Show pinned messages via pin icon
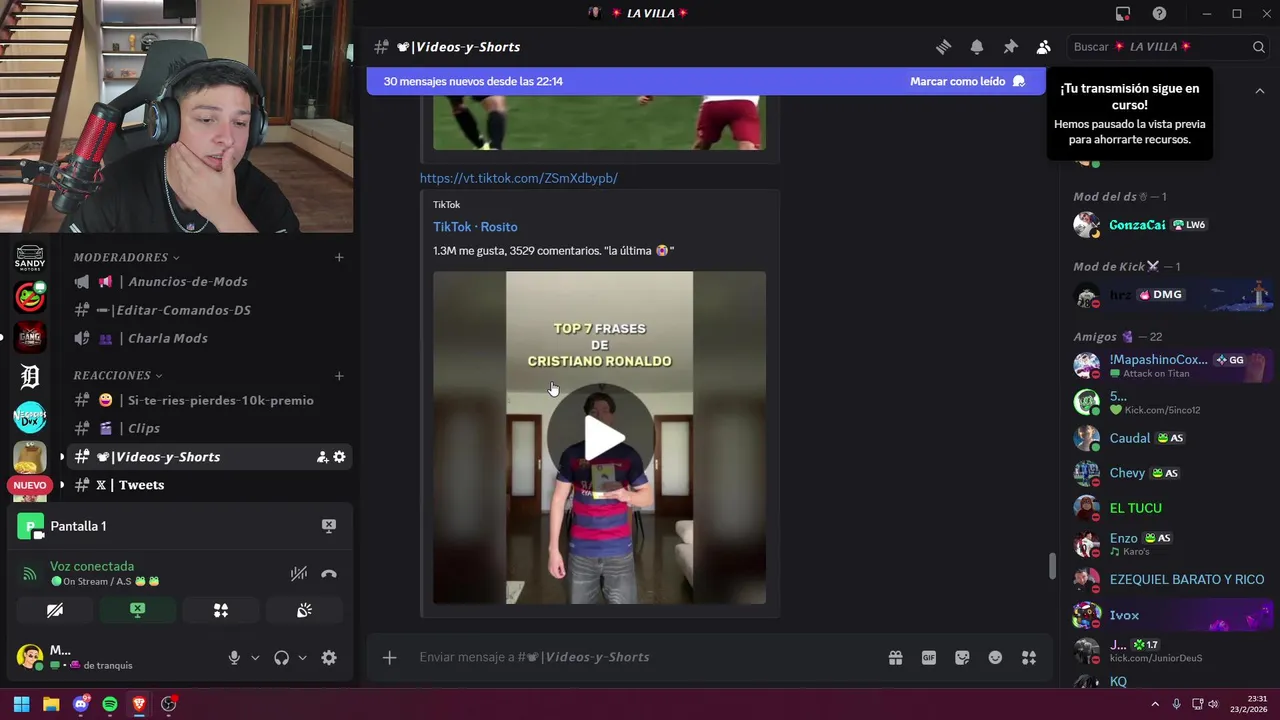The height and width of the screenshot is (720, 1280). [x=1010, y=47]
